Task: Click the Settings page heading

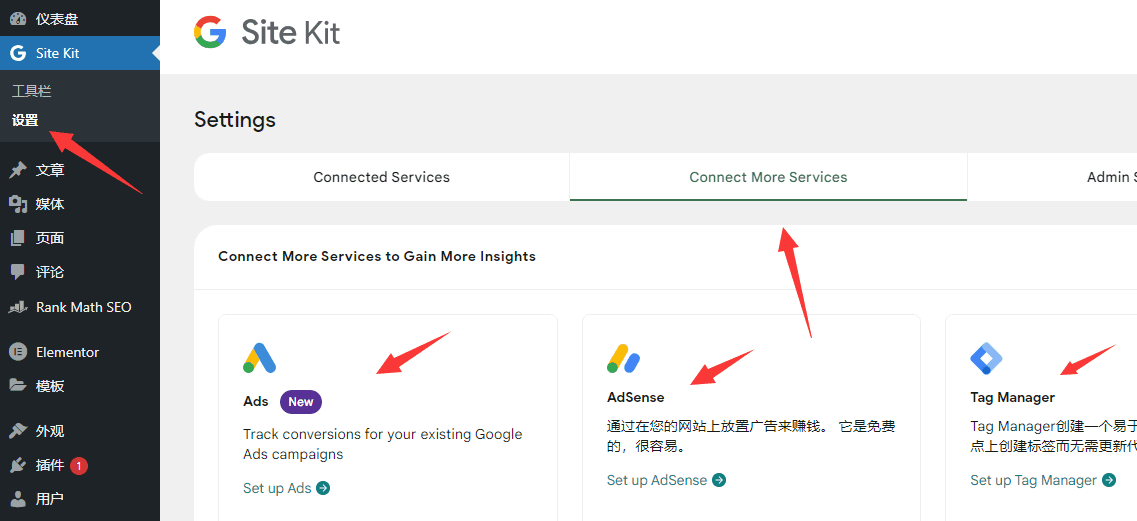Action: [x=235, y=119]
